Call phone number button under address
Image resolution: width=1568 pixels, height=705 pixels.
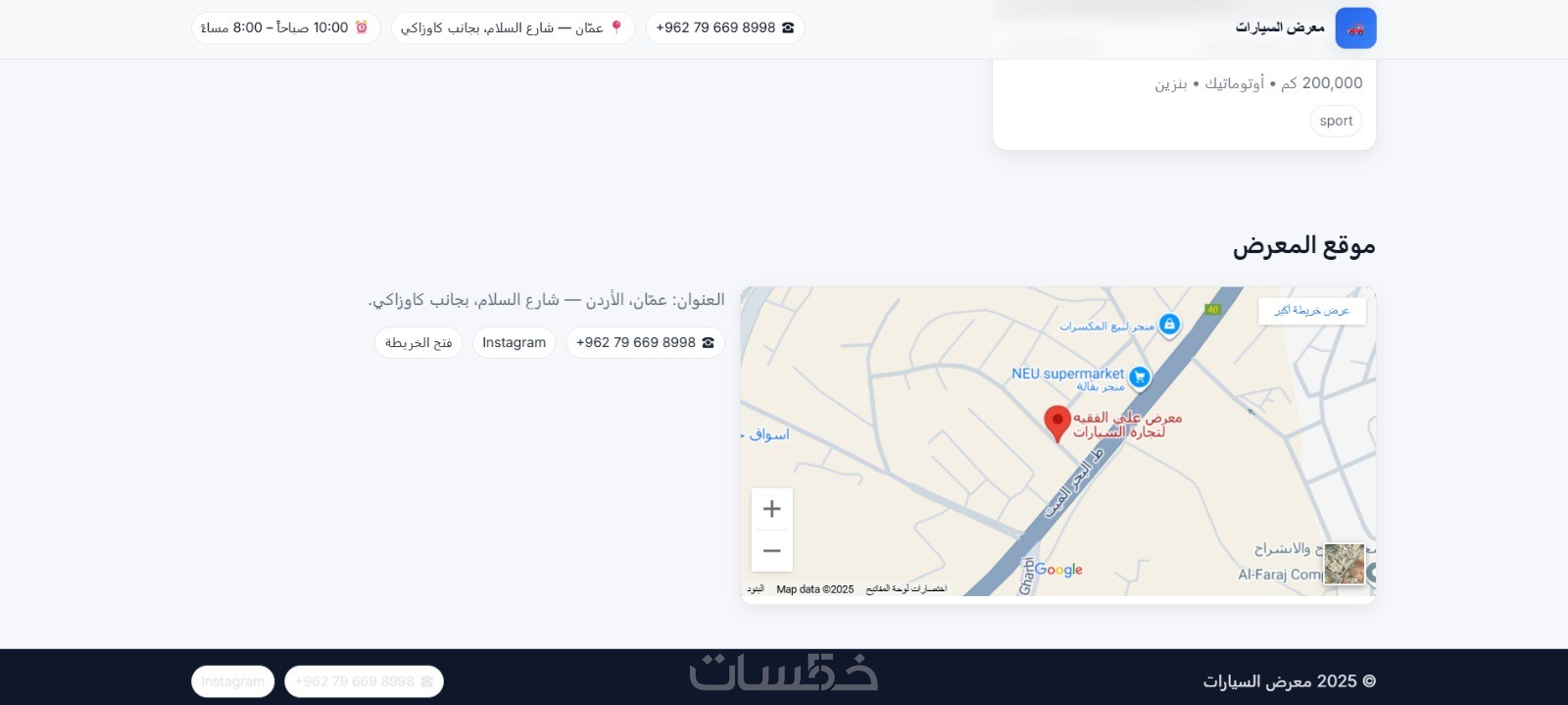coord(645,342)
